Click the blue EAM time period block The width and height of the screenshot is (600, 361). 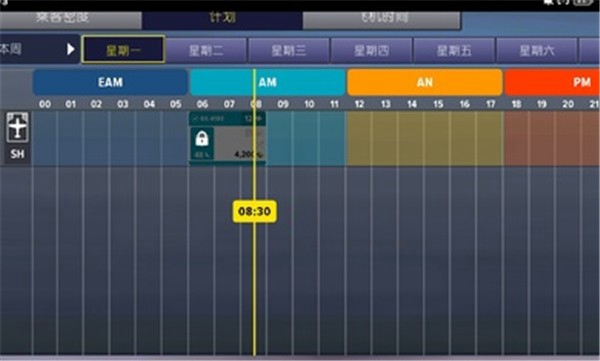[110, 82]
